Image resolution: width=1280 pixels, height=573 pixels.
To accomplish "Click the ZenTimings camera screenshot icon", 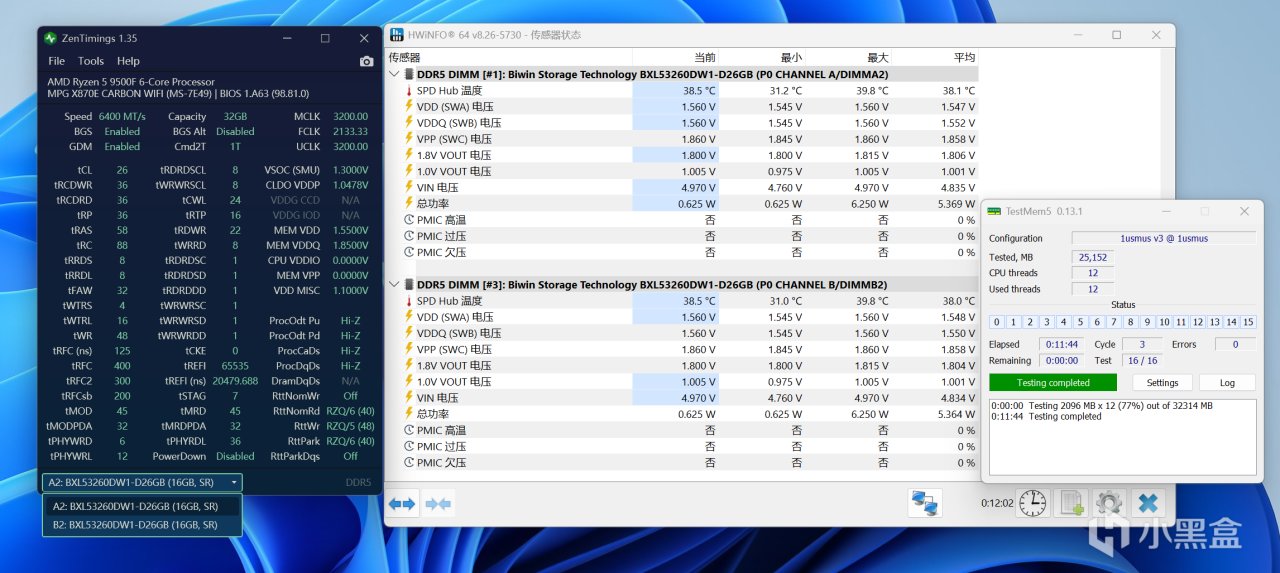I will point(366,61).
